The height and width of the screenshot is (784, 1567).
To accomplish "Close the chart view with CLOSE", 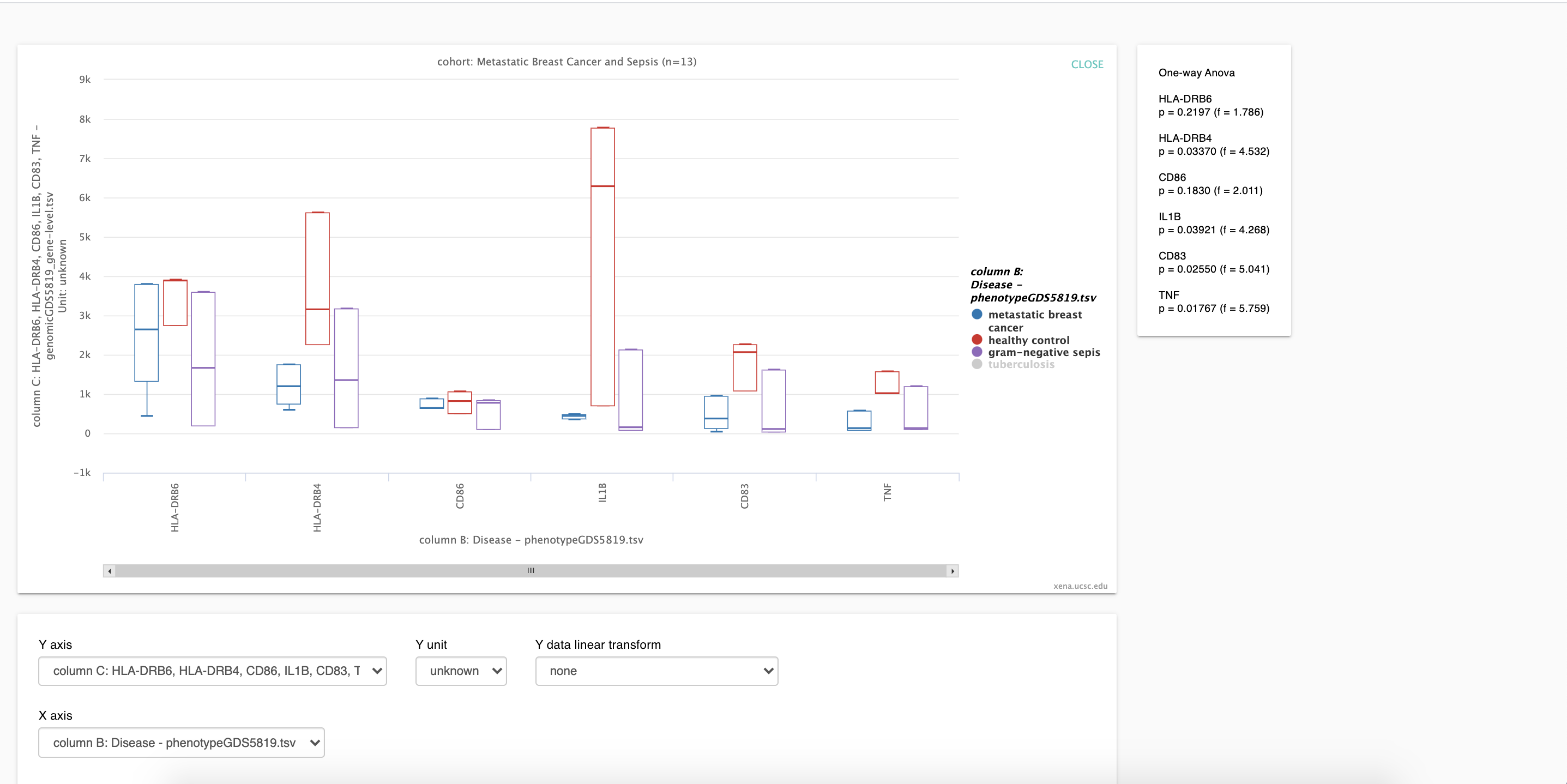I will (1087, 64).
